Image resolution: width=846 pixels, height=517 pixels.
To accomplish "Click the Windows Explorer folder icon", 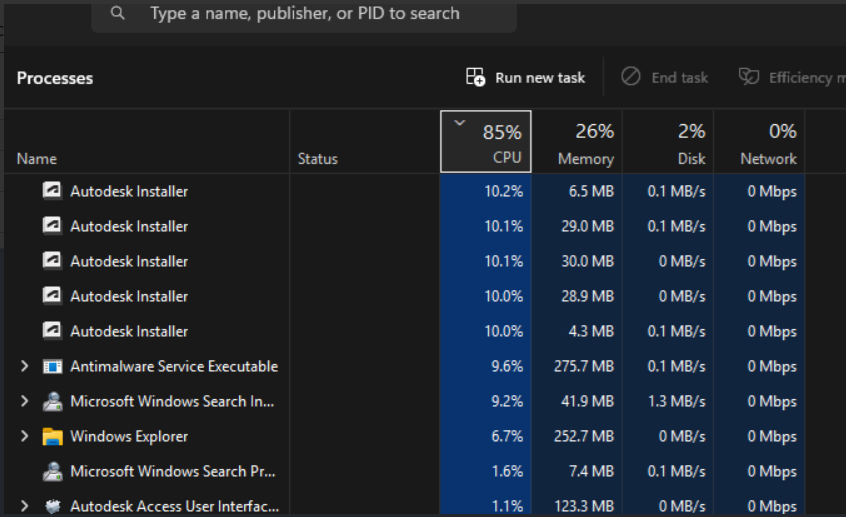I will pos(53,436).
